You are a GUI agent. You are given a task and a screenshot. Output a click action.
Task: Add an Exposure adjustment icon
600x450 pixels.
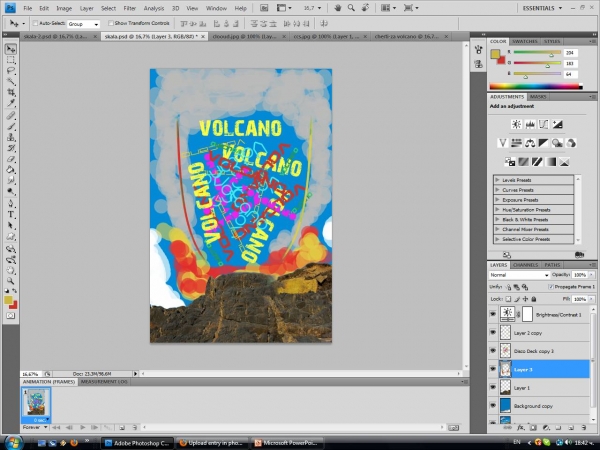pyautogui.click(x=557, y=124)
